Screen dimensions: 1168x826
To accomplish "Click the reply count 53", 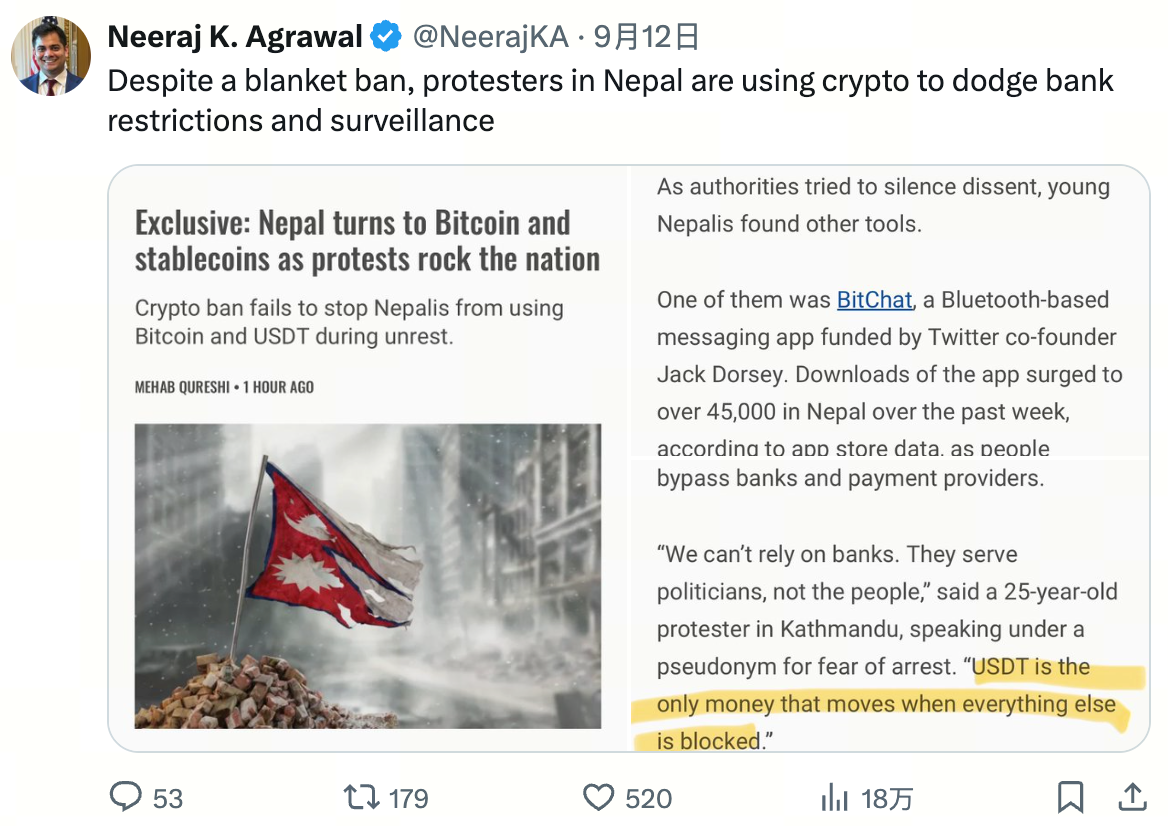I will coord(168,798).
